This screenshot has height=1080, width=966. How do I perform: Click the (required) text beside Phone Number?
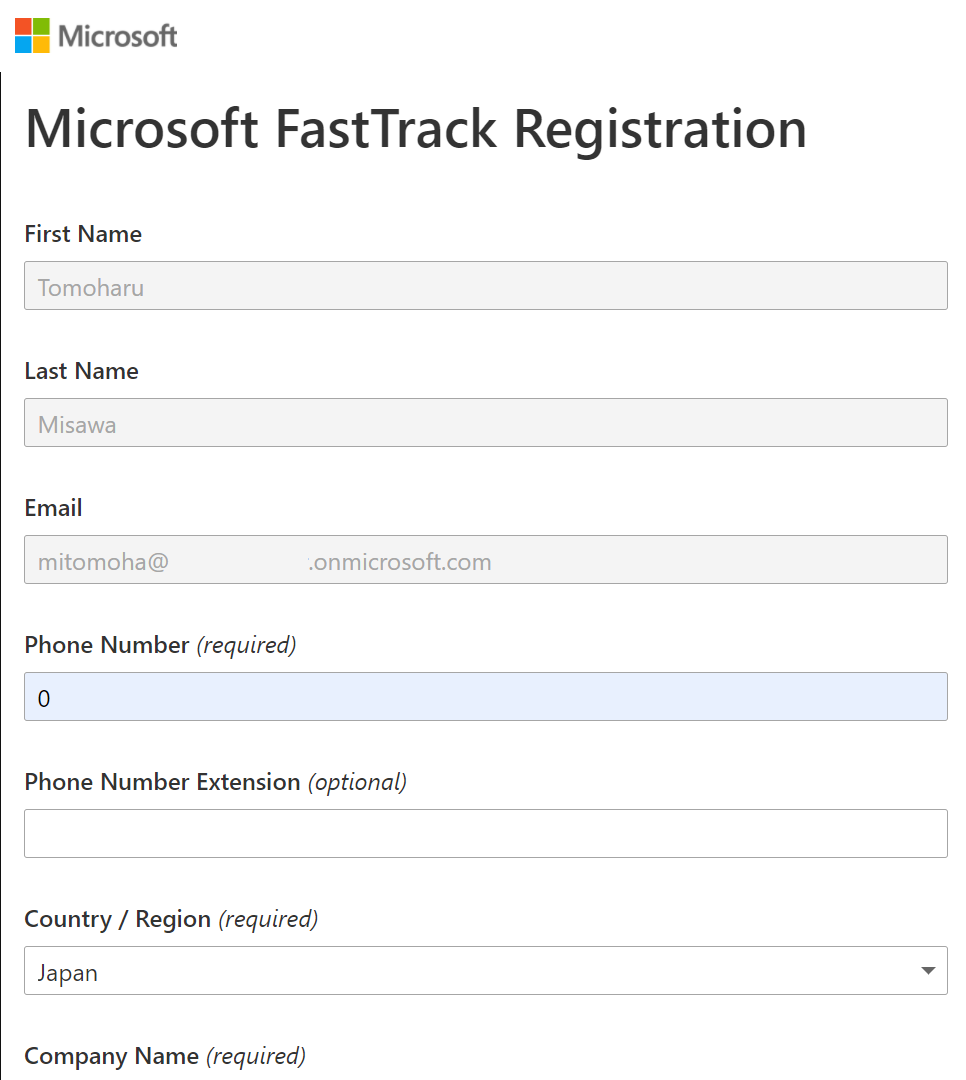[247, 646]
